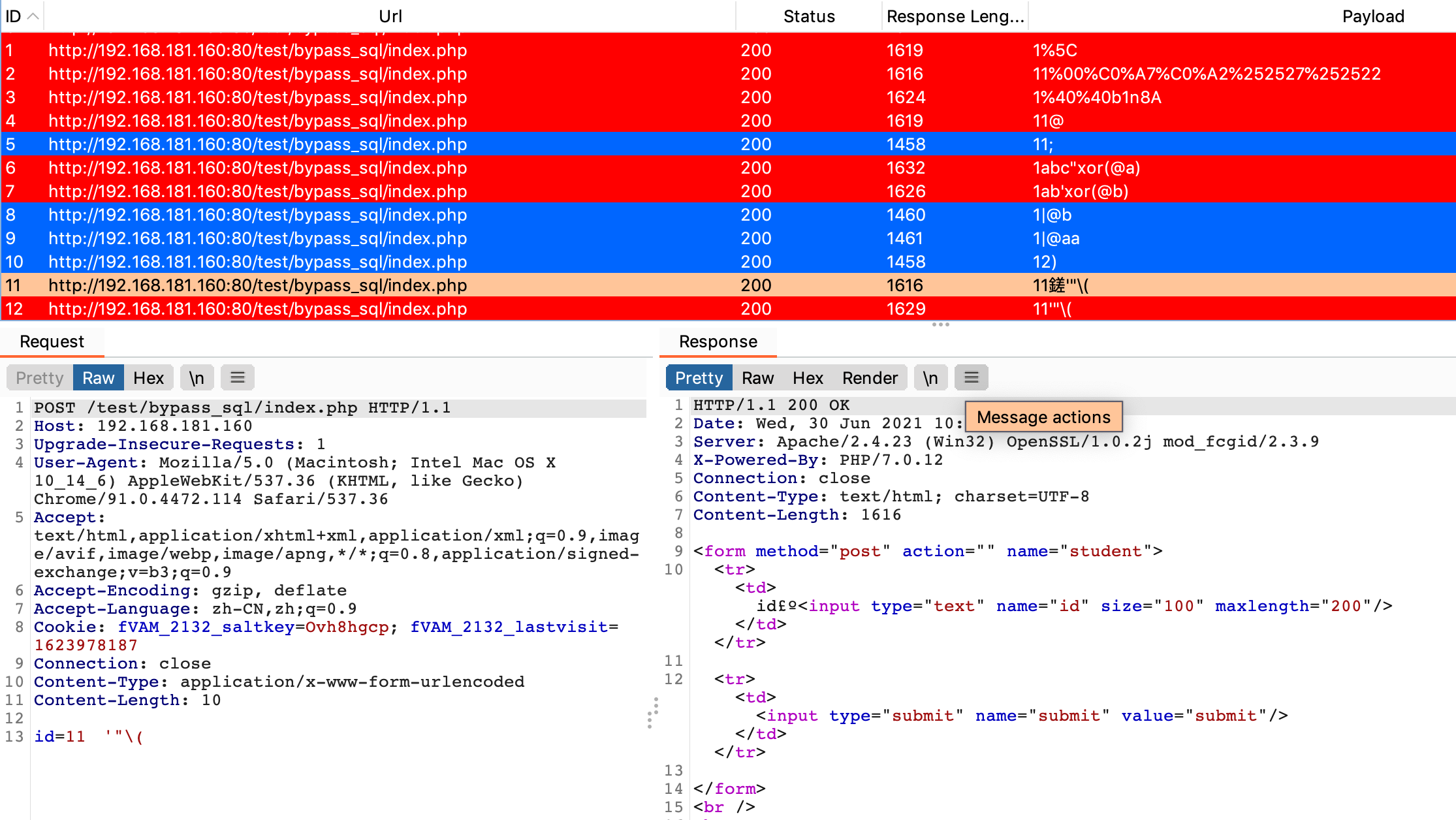The width and height of the screenshot is (1456, 820).
Task: Select the Pretty tab in Request panel
Action: pos(40,378)
